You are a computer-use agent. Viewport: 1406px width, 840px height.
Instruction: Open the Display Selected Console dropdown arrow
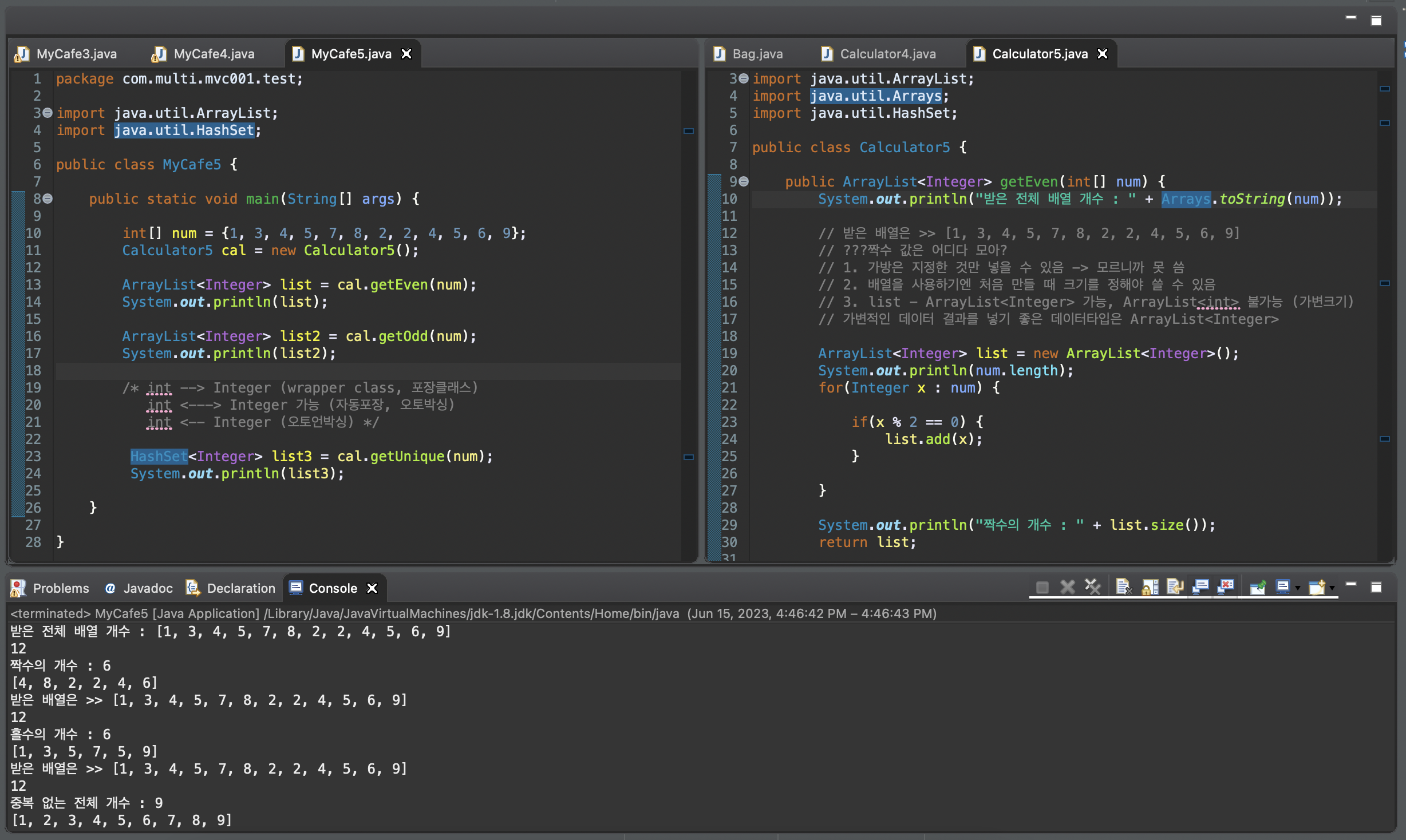pos(1297,588)
